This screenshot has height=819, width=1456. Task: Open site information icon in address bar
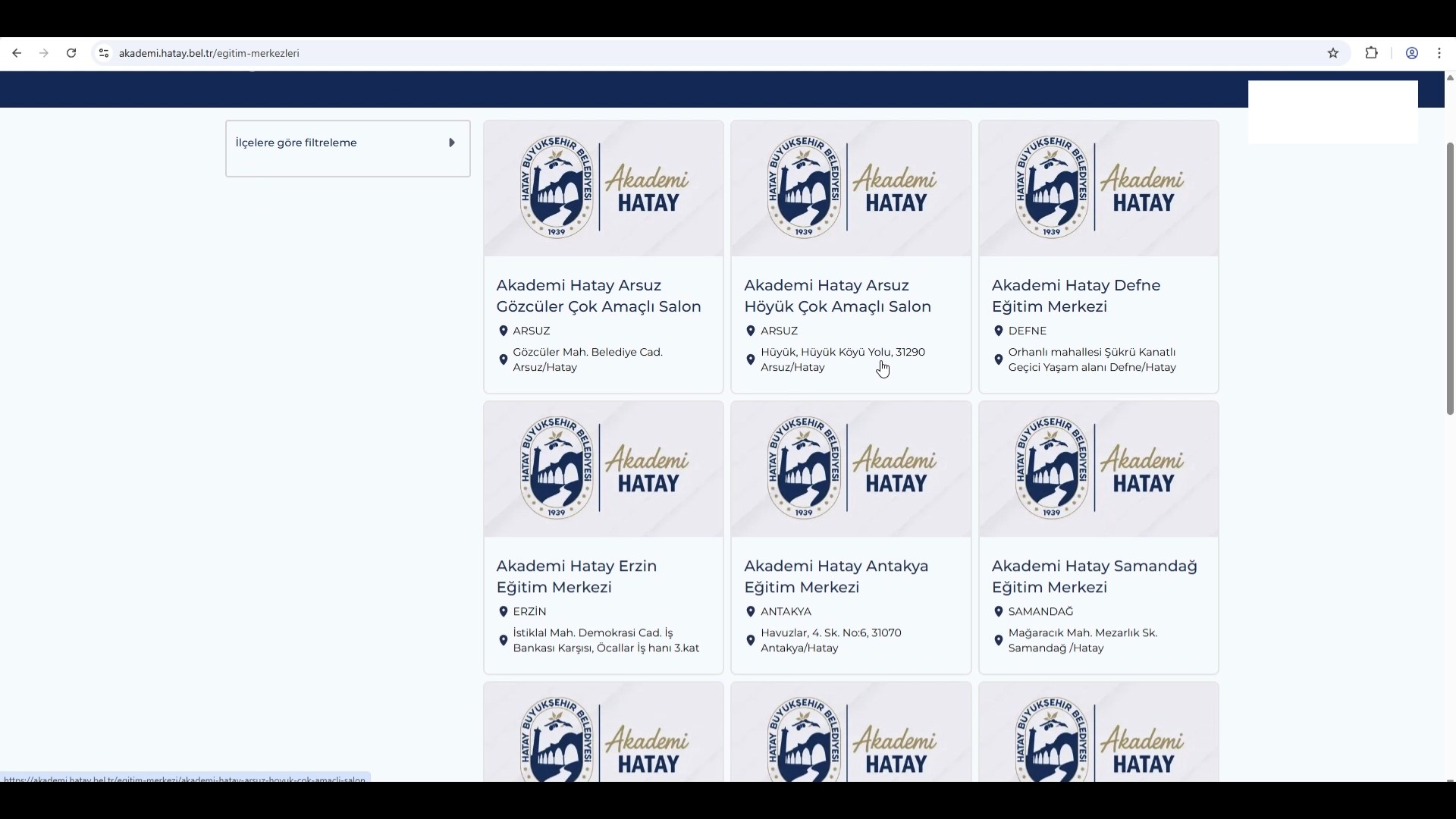[104, 53]
